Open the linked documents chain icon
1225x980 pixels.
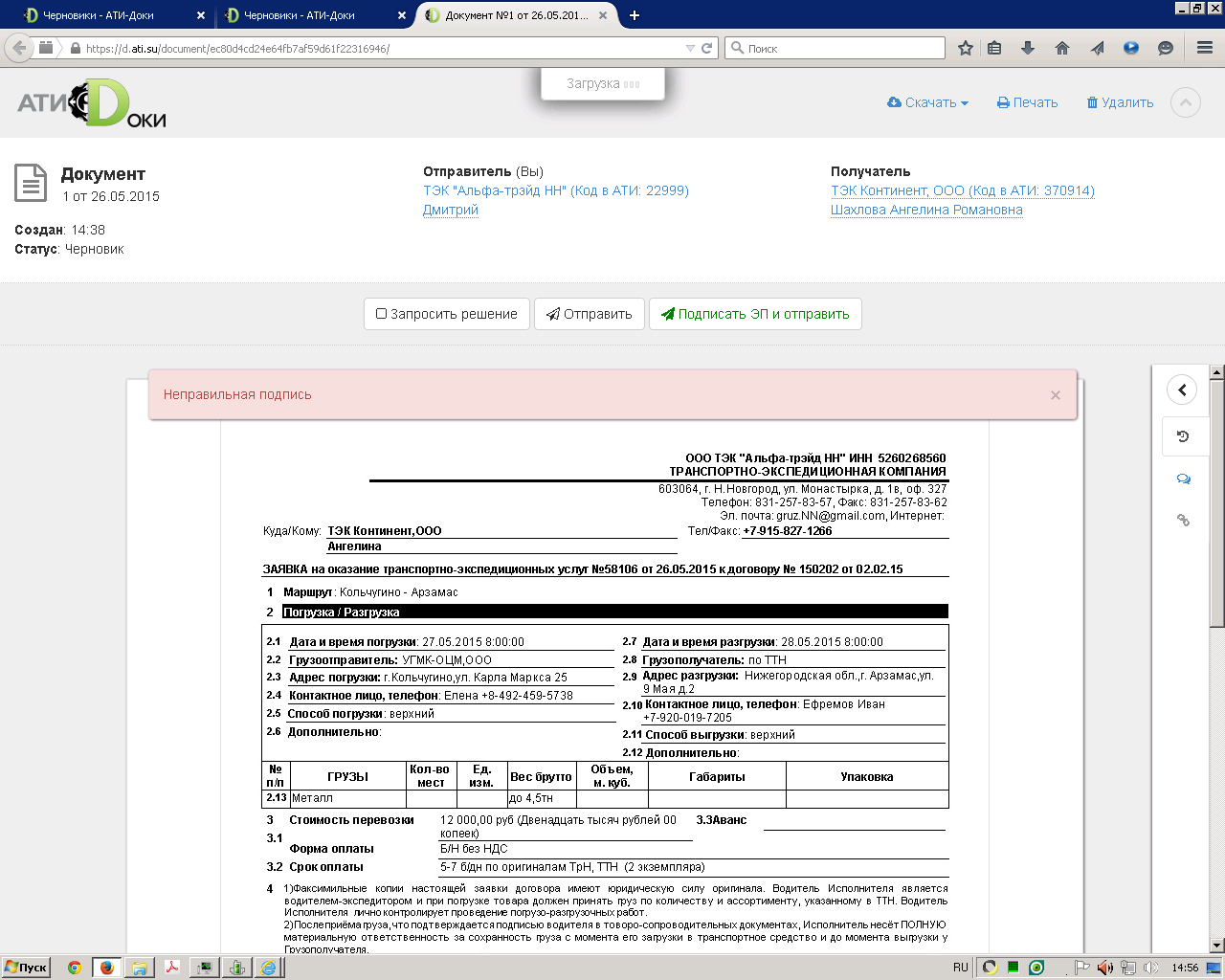click(1184, 520)
